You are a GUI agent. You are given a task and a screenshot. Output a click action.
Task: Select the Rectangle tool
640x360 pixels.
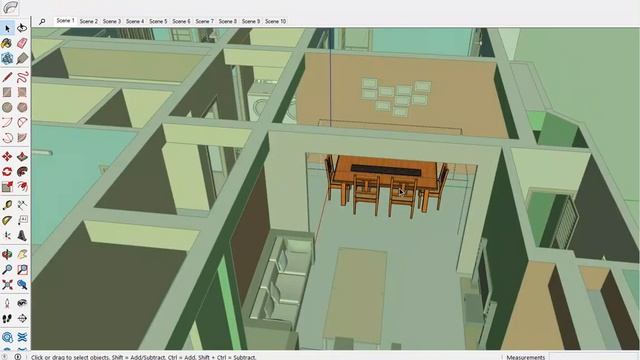click(x=7, y=92)
